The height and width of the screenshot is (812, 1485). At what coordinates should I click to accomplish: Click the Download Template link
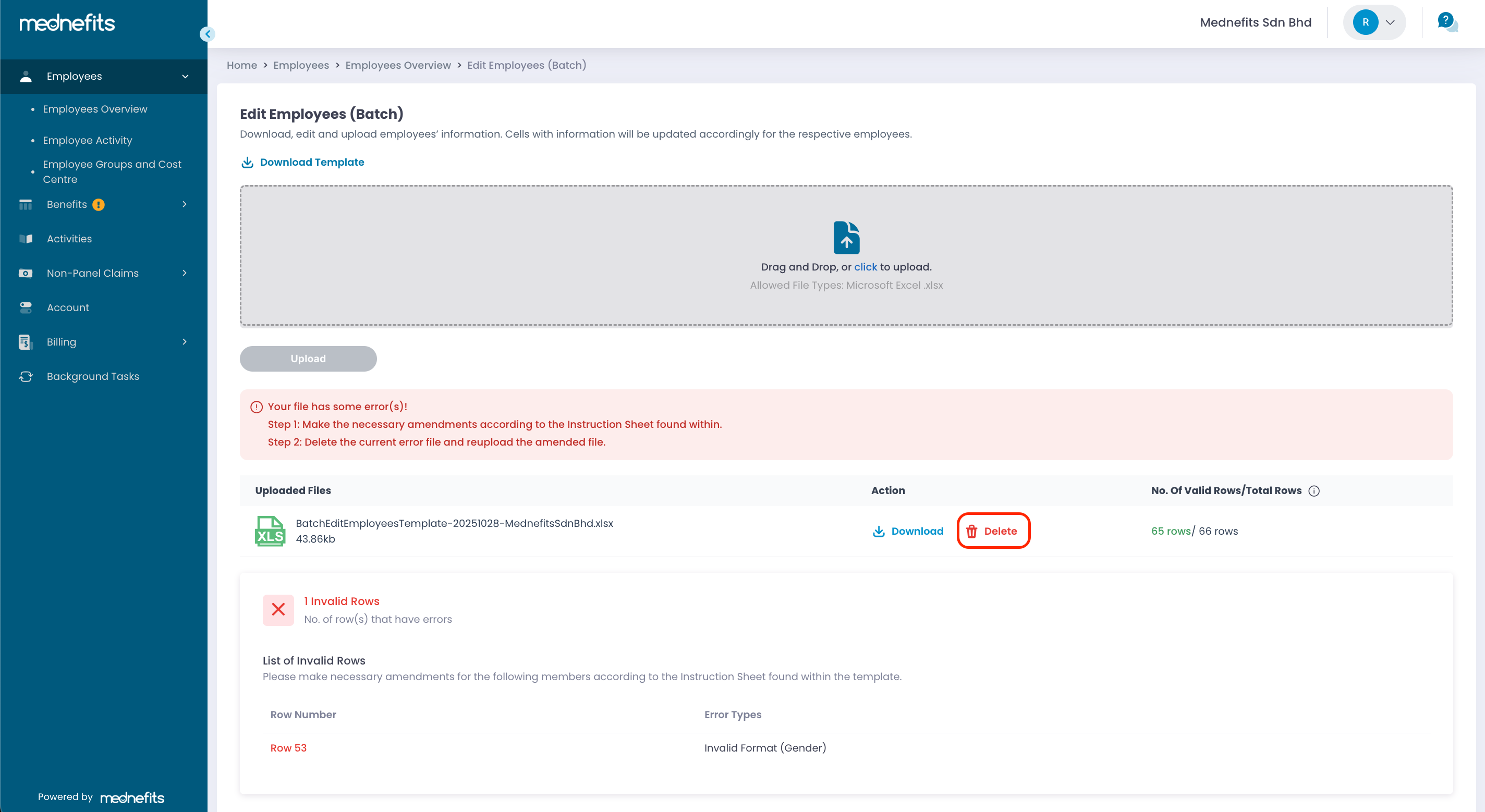(x=311, y=162)
